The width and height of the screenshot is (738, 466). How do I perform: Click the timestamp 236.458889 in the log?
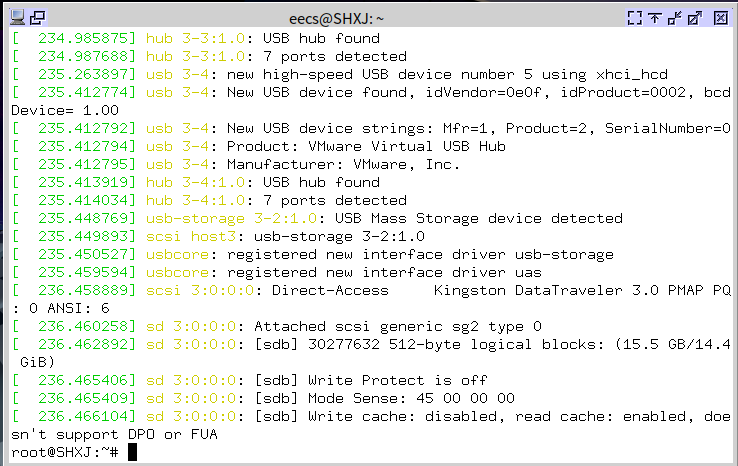click(x=84, y=291)
